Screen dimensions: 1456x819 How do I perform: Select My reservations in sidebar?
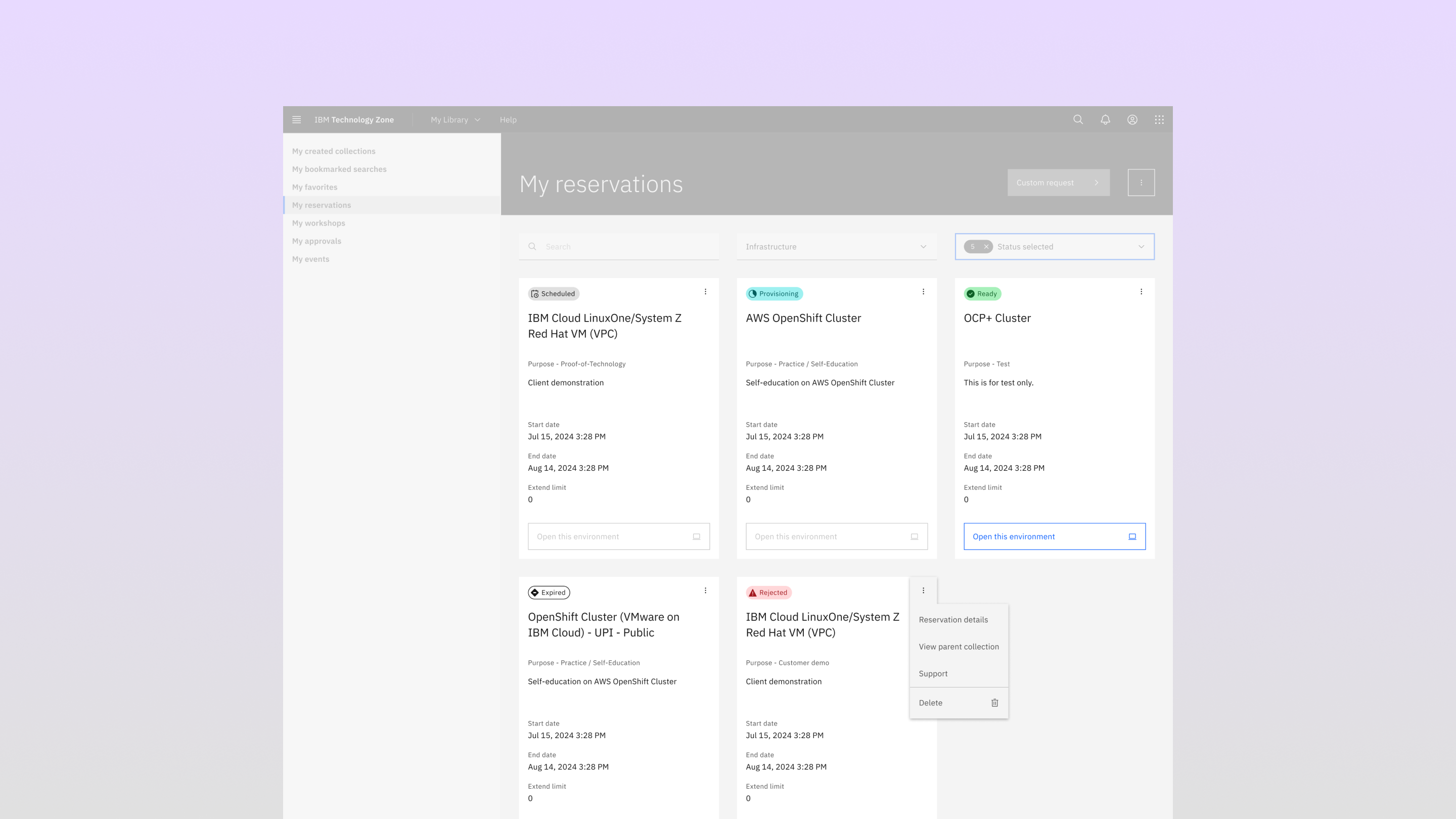tap(392, 206)
